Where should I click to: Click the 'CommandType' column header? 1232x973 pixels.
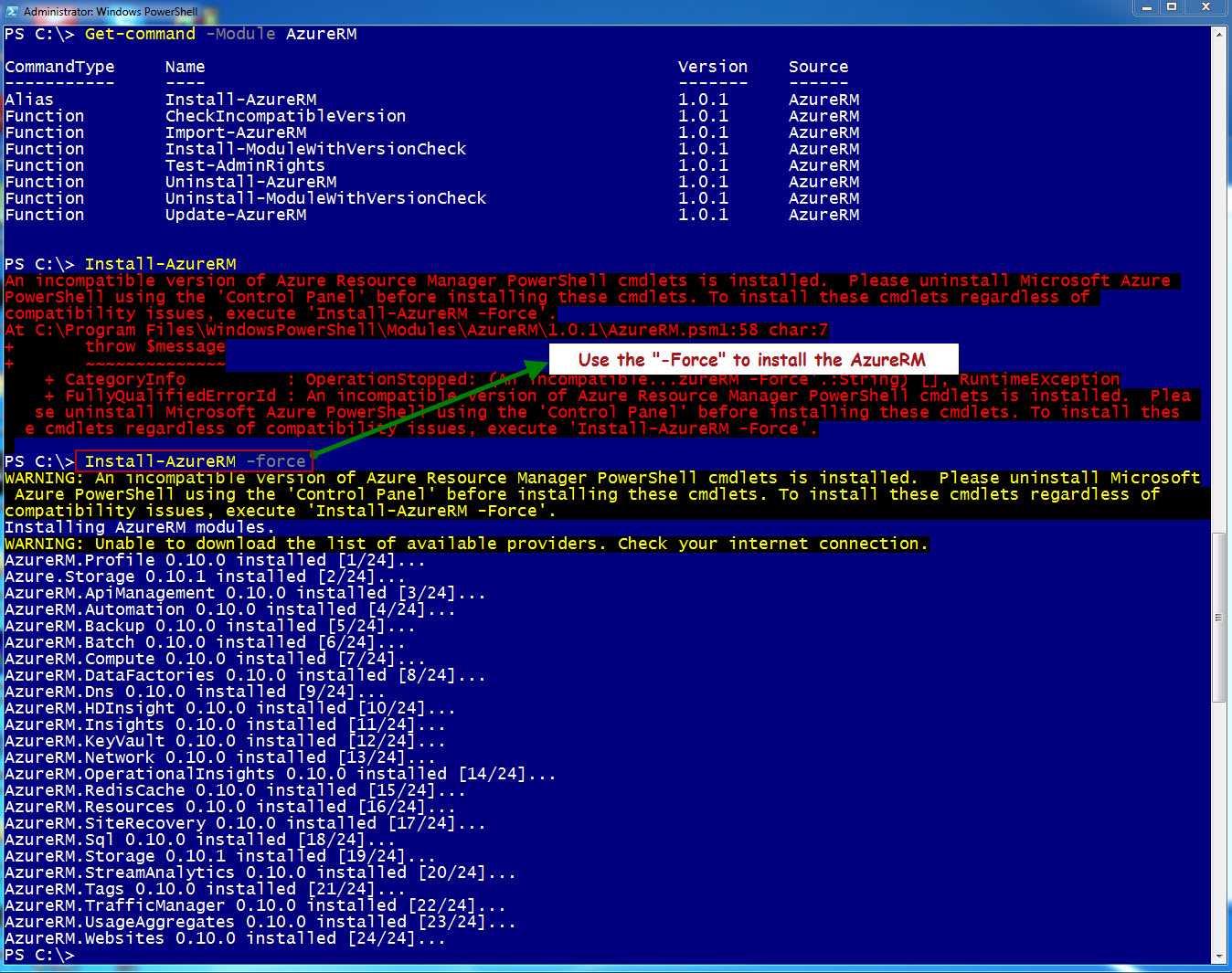coord(59,67)
